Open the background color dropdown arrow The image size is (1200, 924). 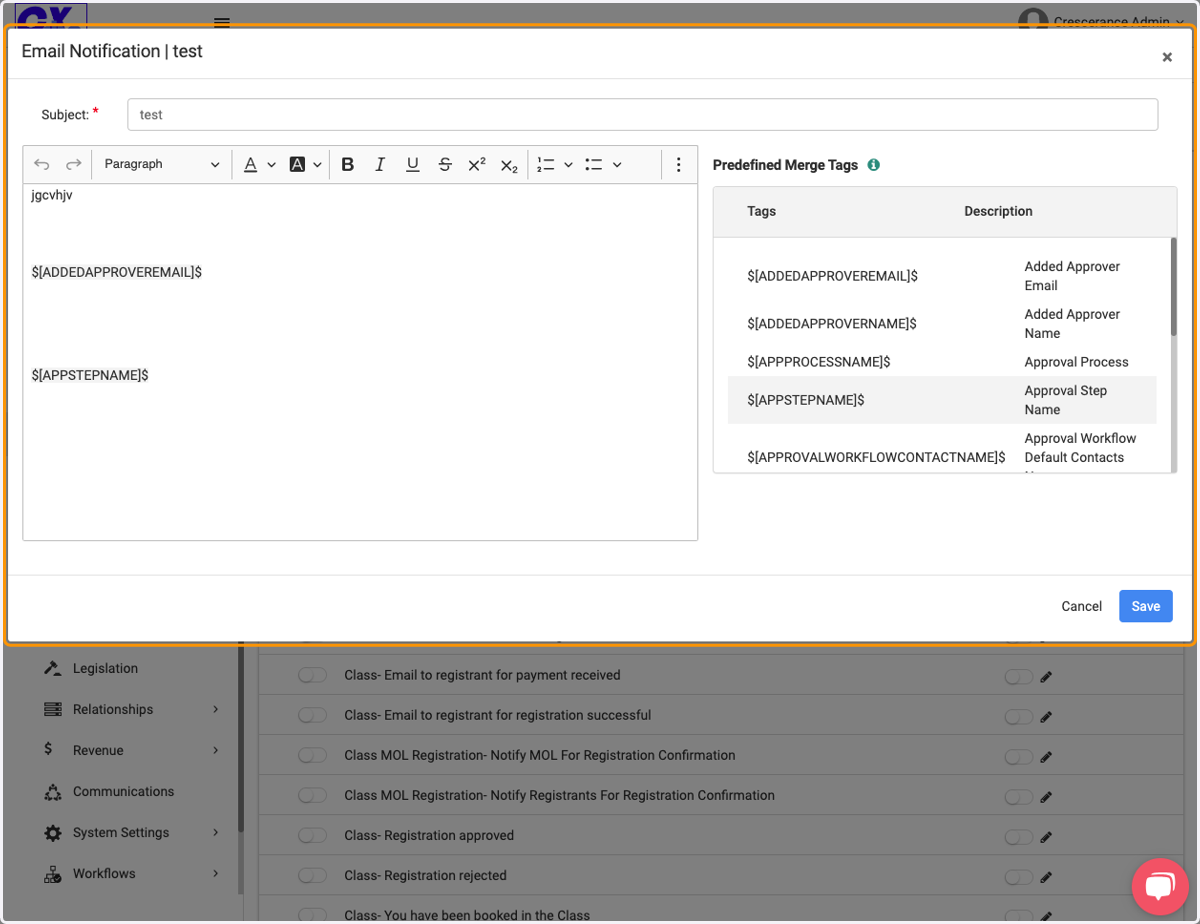(318, 165)
